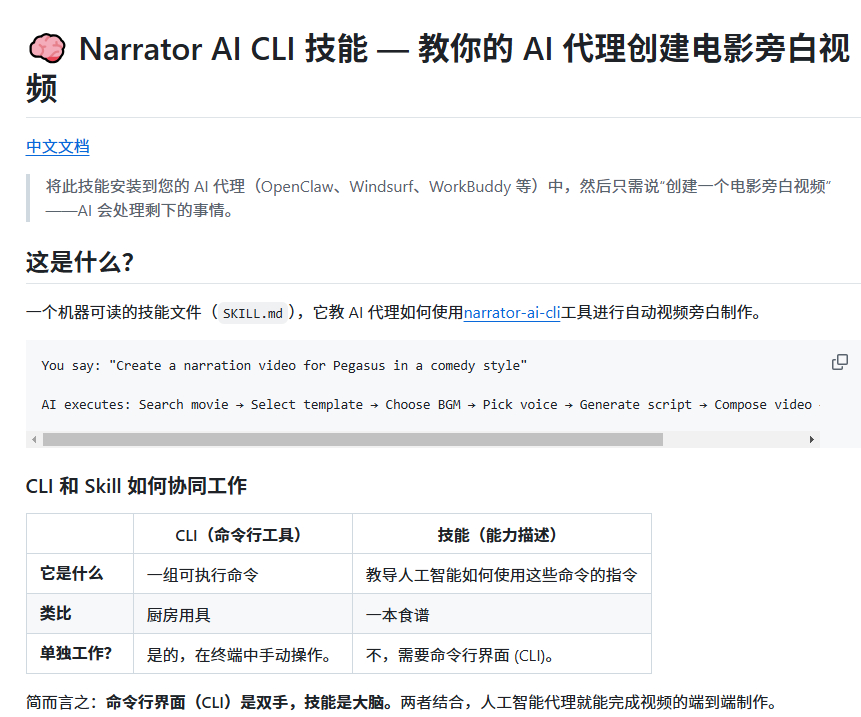
Task: Click the code block's right scroll arrow
Action: [812, 439]
